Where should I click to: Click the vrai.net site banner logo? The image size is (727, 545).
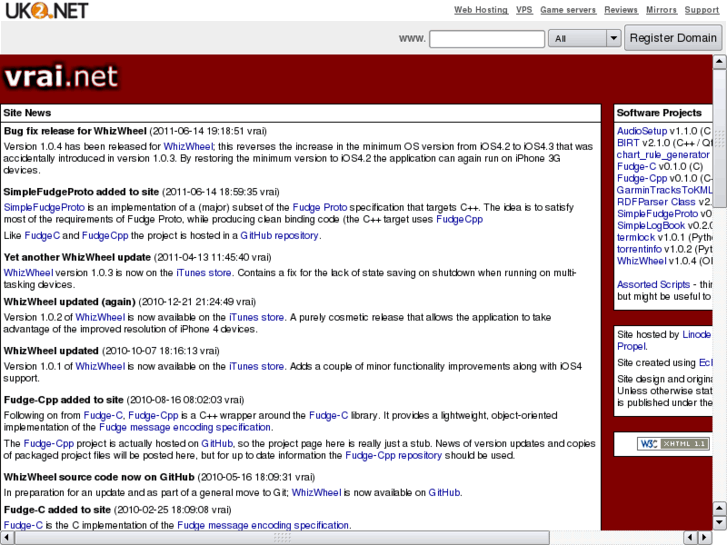point(61,76)
